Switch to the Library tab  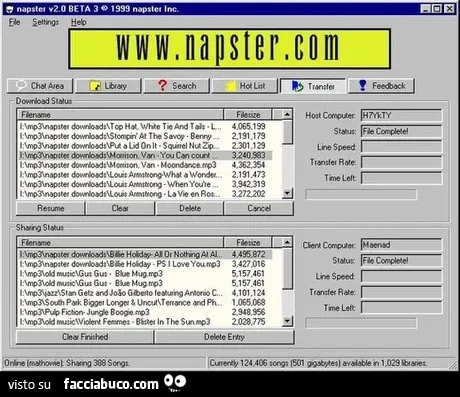[x=108, y=86]
